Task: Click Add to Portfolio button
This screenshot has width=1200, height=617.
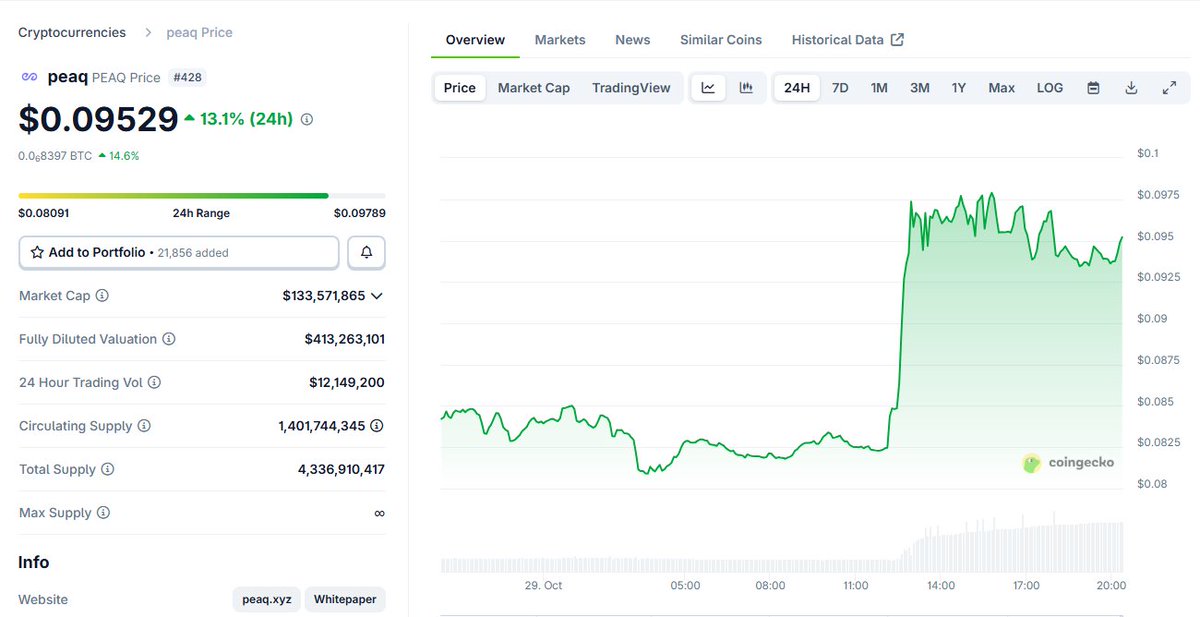Action: click(179, 253)
